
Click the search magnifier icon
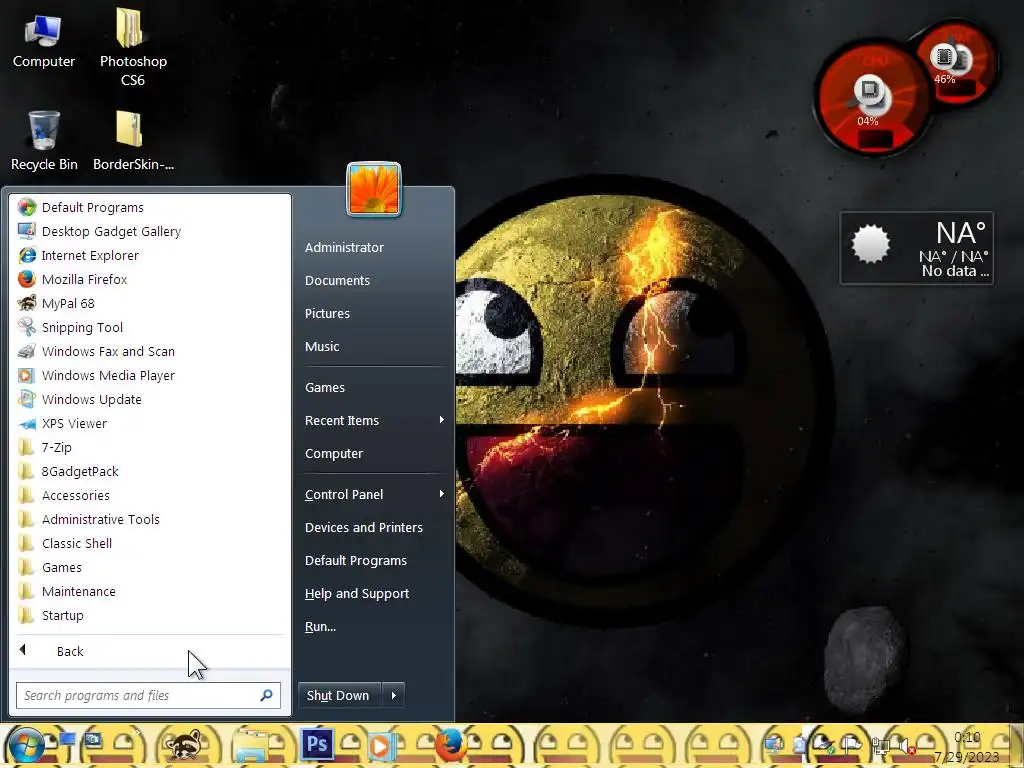coord(266,696)
